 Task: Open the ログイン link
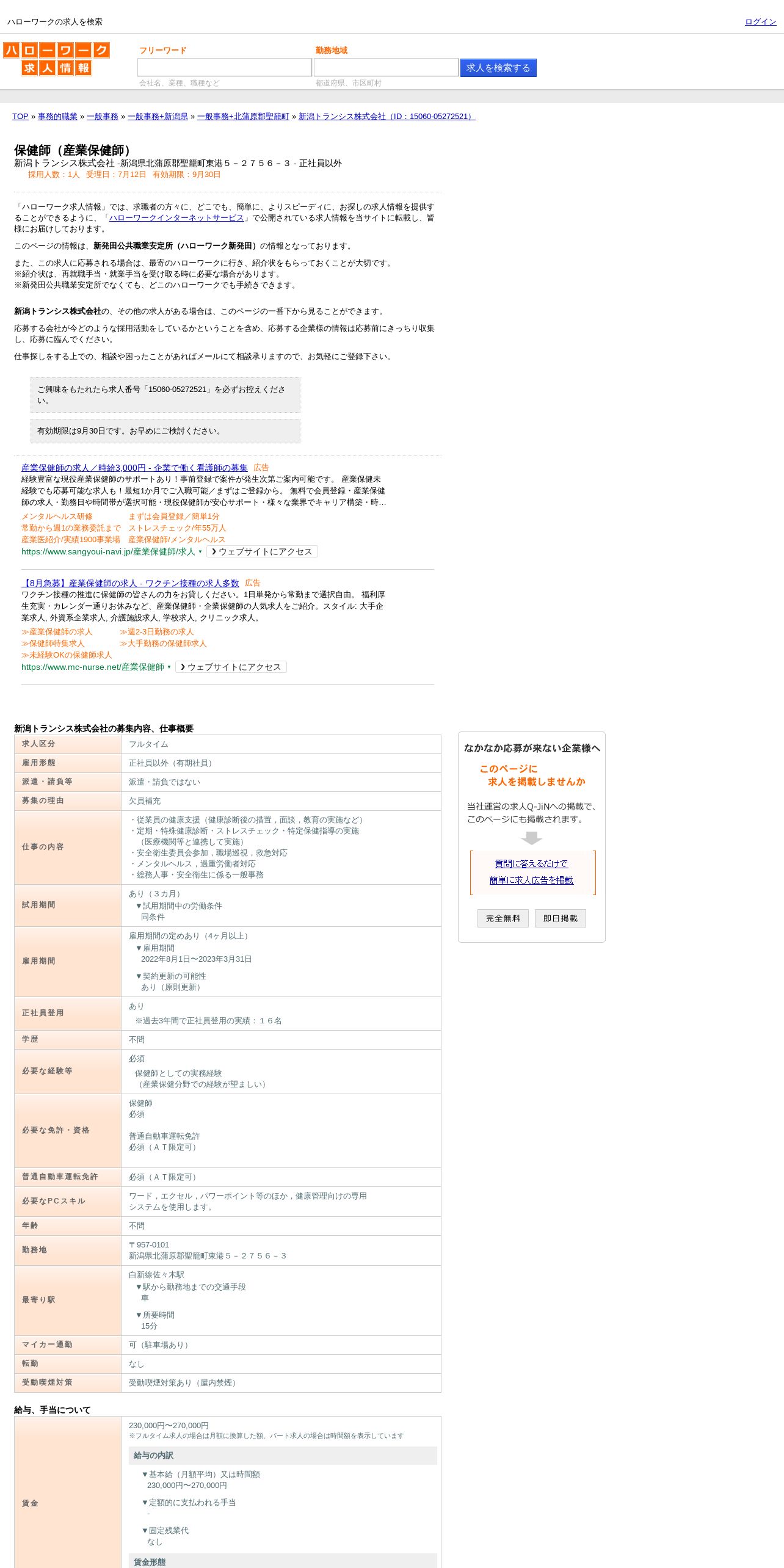(760, 22)
